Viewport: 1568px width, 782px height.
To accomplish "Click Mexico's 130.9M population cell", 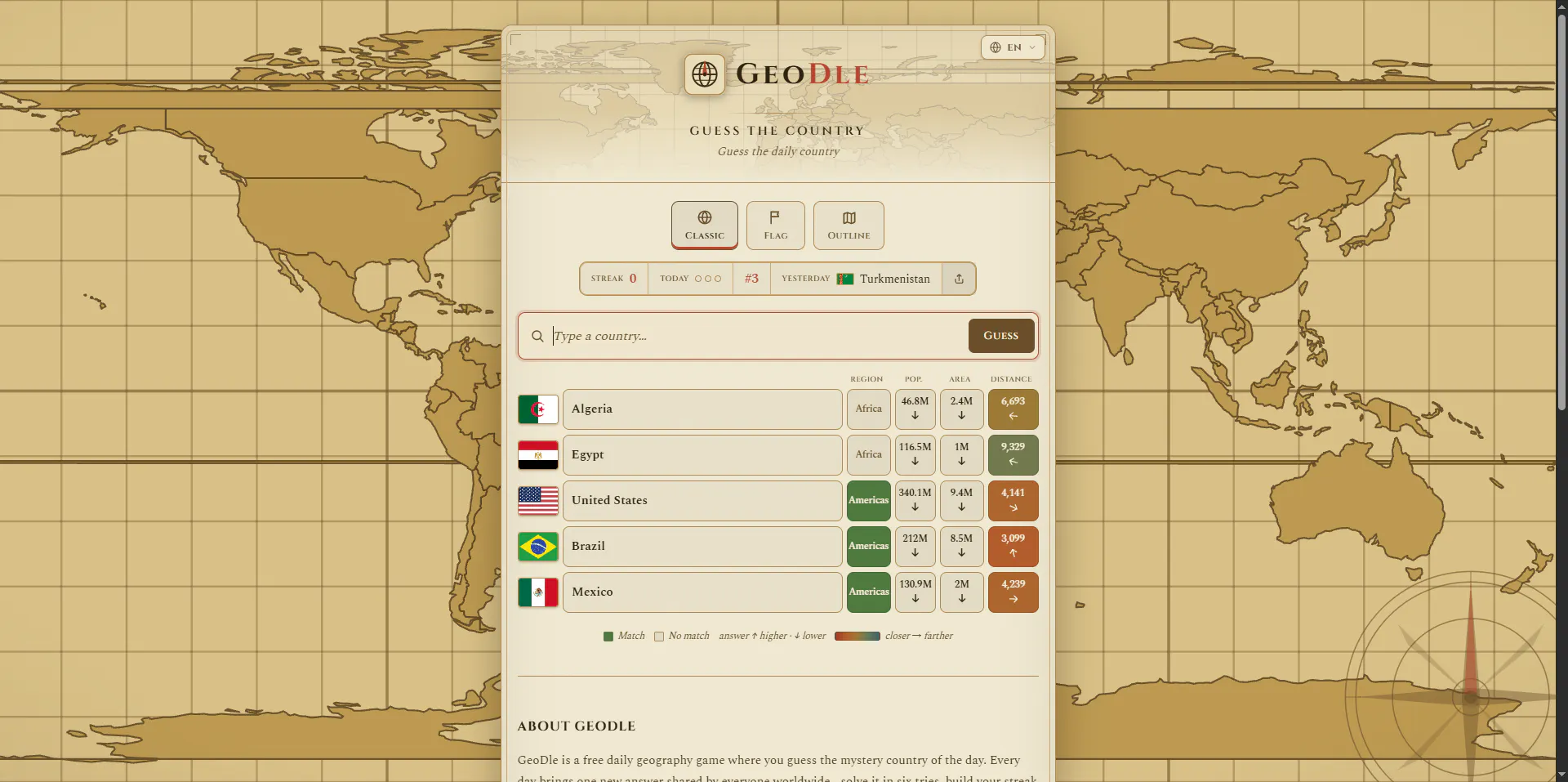I will click(915, 592).
